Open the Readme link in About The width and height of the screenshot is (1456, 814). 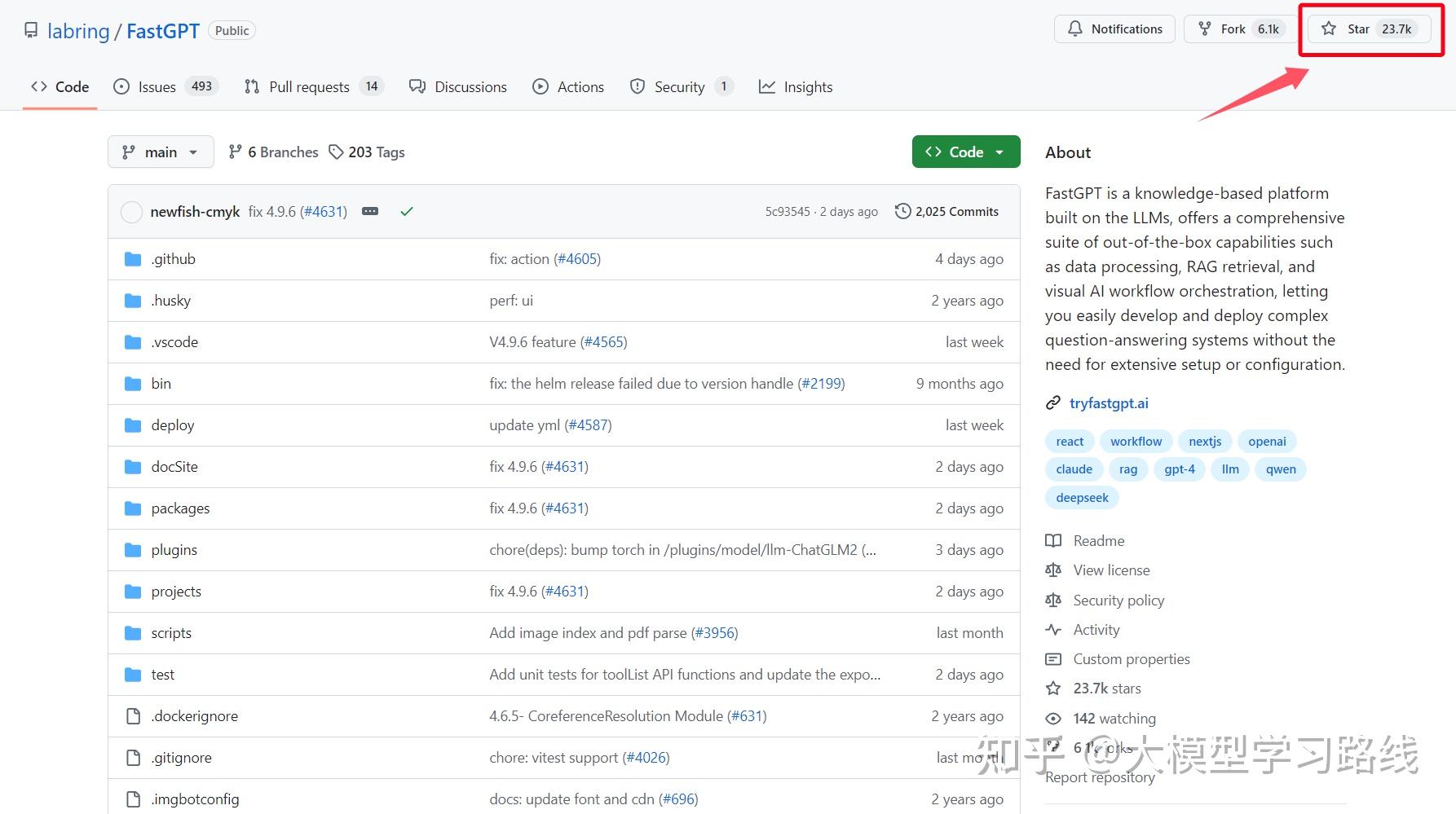click(1098, 541)
